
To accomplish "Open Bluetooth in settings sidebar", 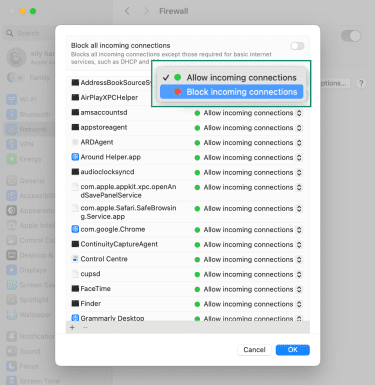I will [x=29, y=115].
